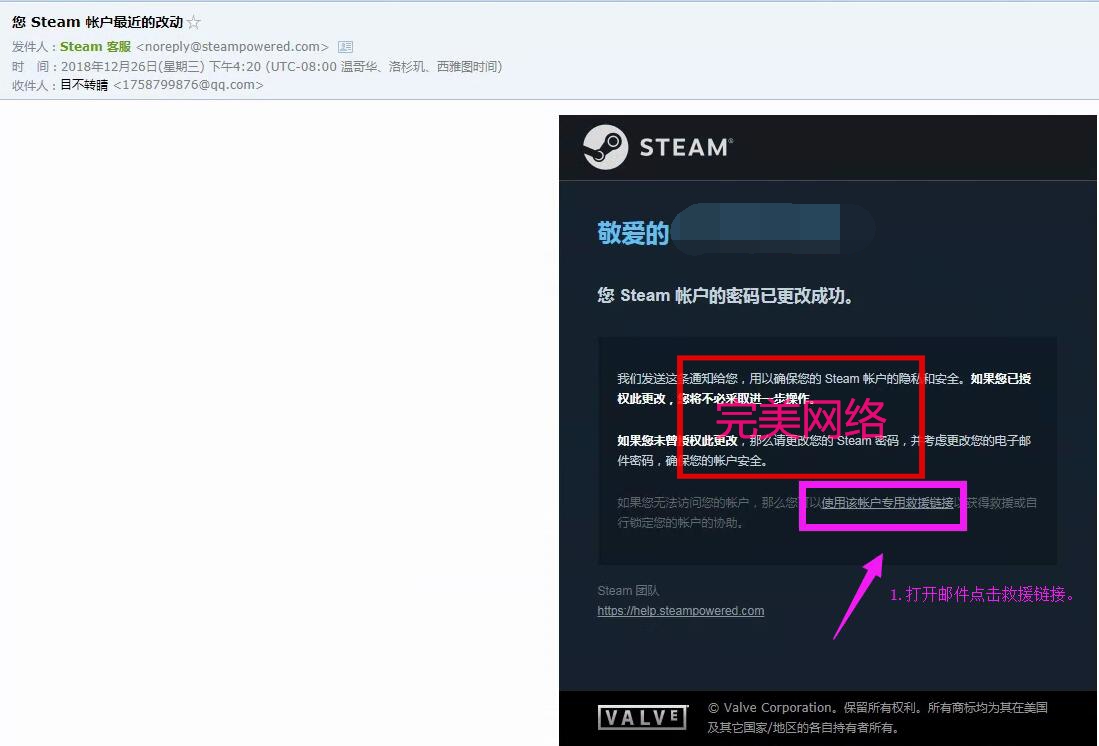Star this Steam account email

194,22
